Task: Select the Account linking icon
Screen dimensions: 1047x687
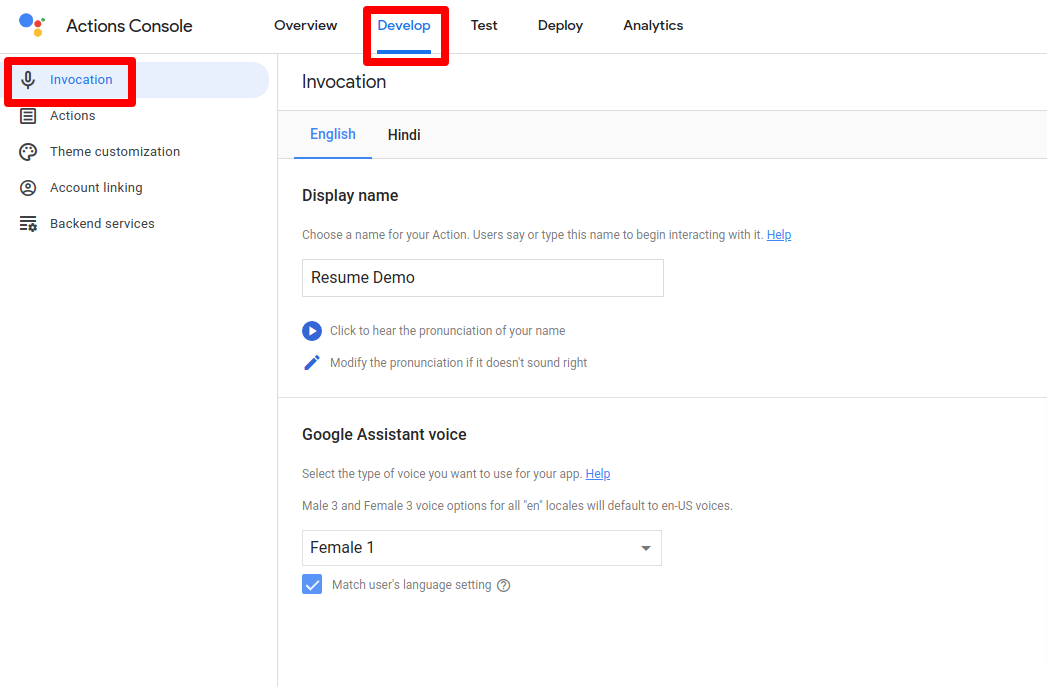Action: (x=29, y=187)
